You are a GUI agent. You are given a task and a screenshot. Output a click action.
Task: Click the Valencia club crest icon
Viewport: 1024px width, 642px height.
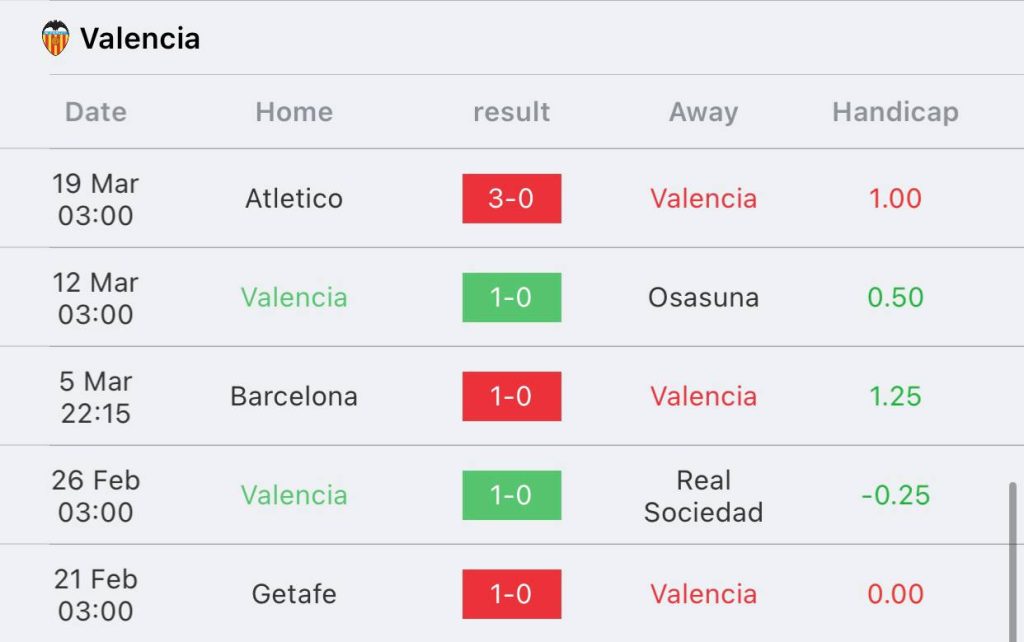click(x=56, y=38)
